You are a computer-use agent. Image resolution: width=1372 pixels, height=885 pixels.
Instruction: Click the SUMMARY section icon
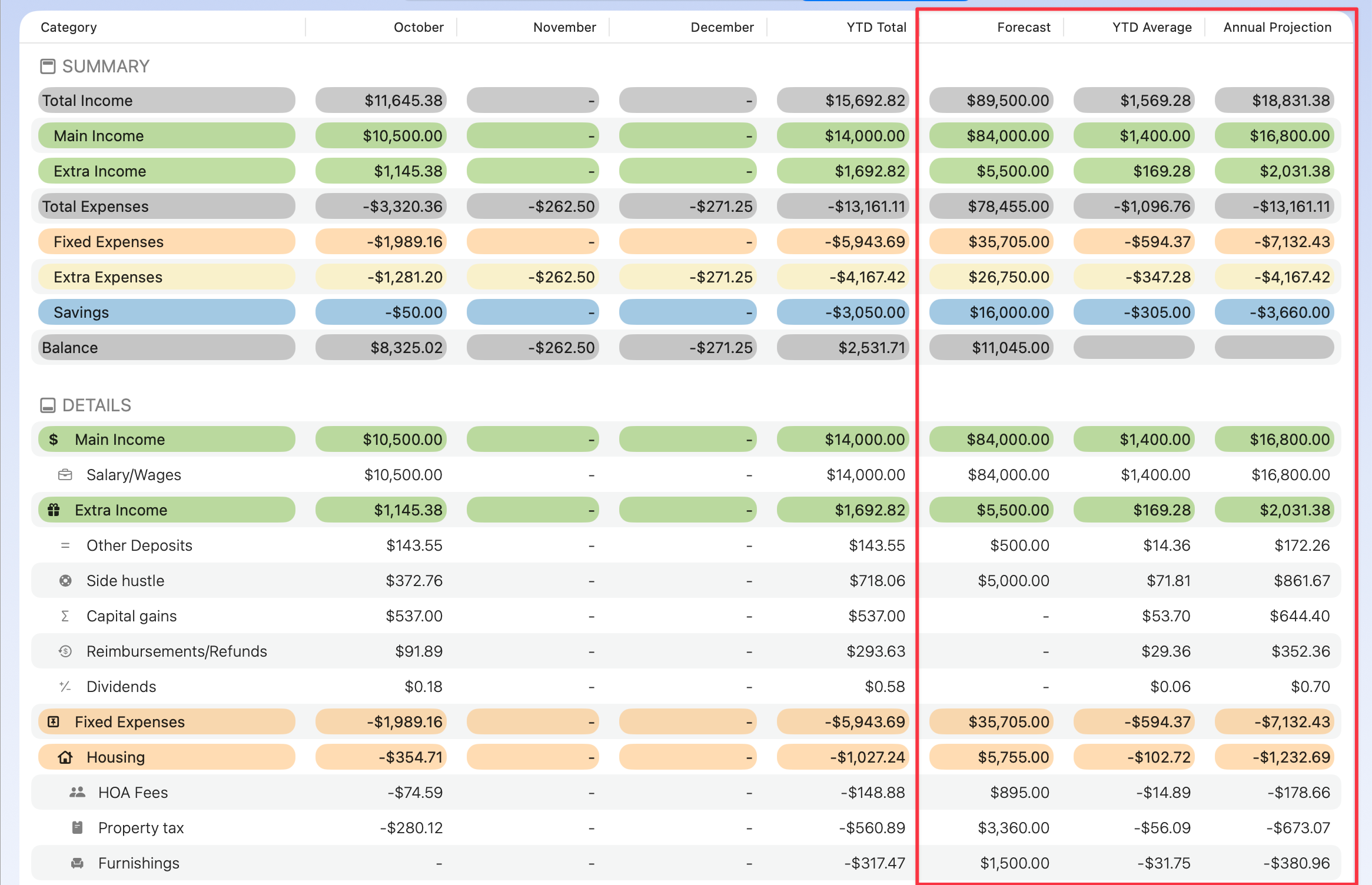[x=48, y=66]
